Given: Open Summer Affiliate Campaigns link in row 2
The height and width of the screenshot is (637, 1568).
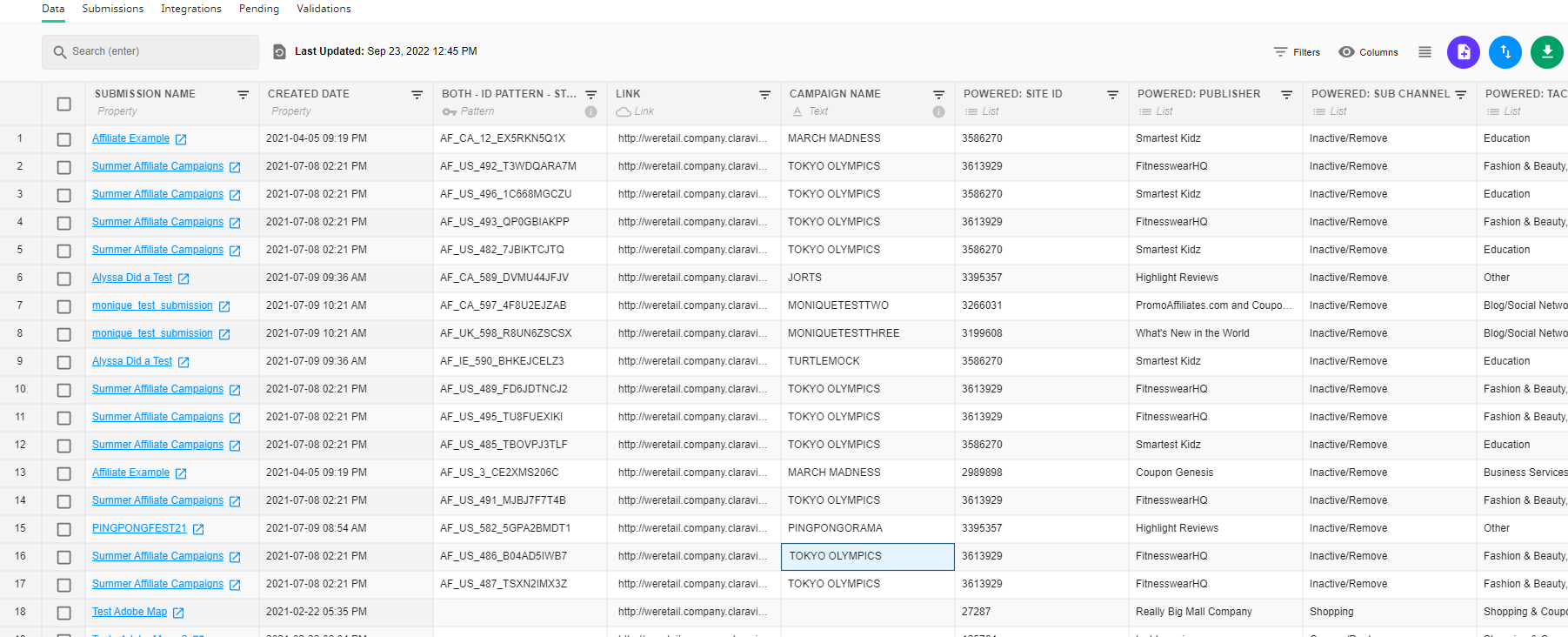Looking at the screenshot, I should coord(158,166).
